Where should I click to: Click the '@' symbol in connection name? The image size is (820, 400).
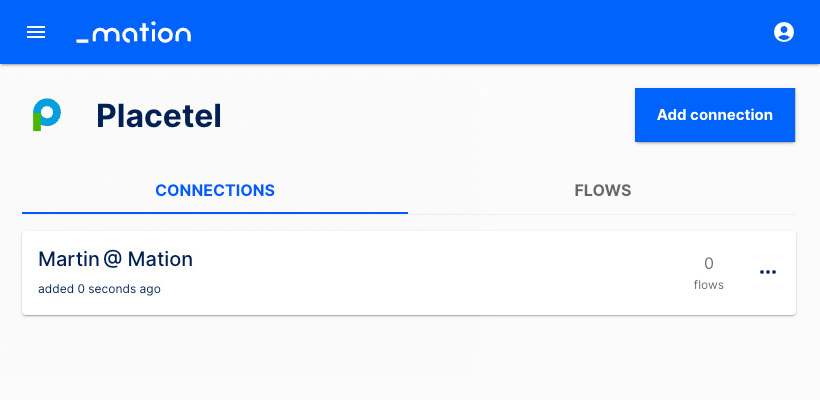[112, 259]
